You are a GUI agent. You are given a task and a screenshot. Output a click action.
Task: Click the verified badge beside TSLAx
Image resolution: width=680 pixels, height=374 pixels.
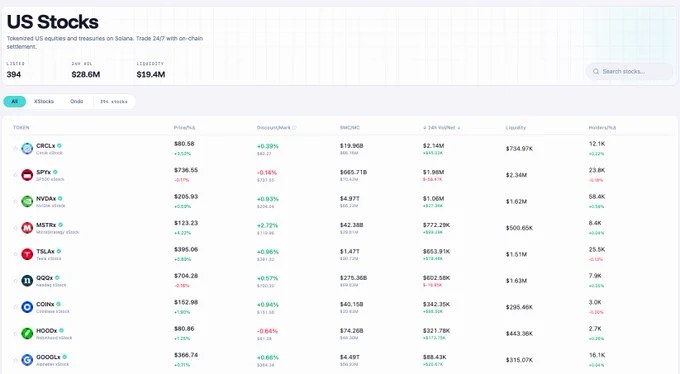pyautogui.click(x=59, y=251)
